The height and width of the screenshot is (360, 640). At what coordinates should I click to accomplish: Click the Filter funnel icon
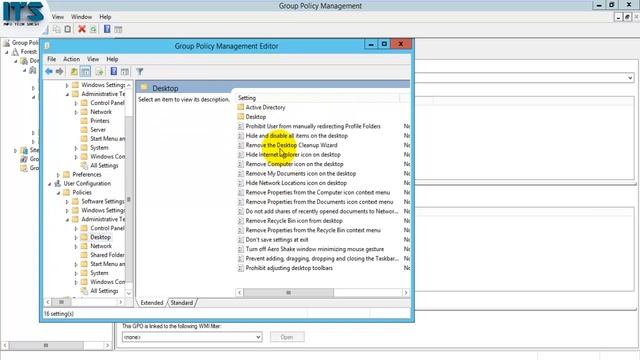point(140,71)
